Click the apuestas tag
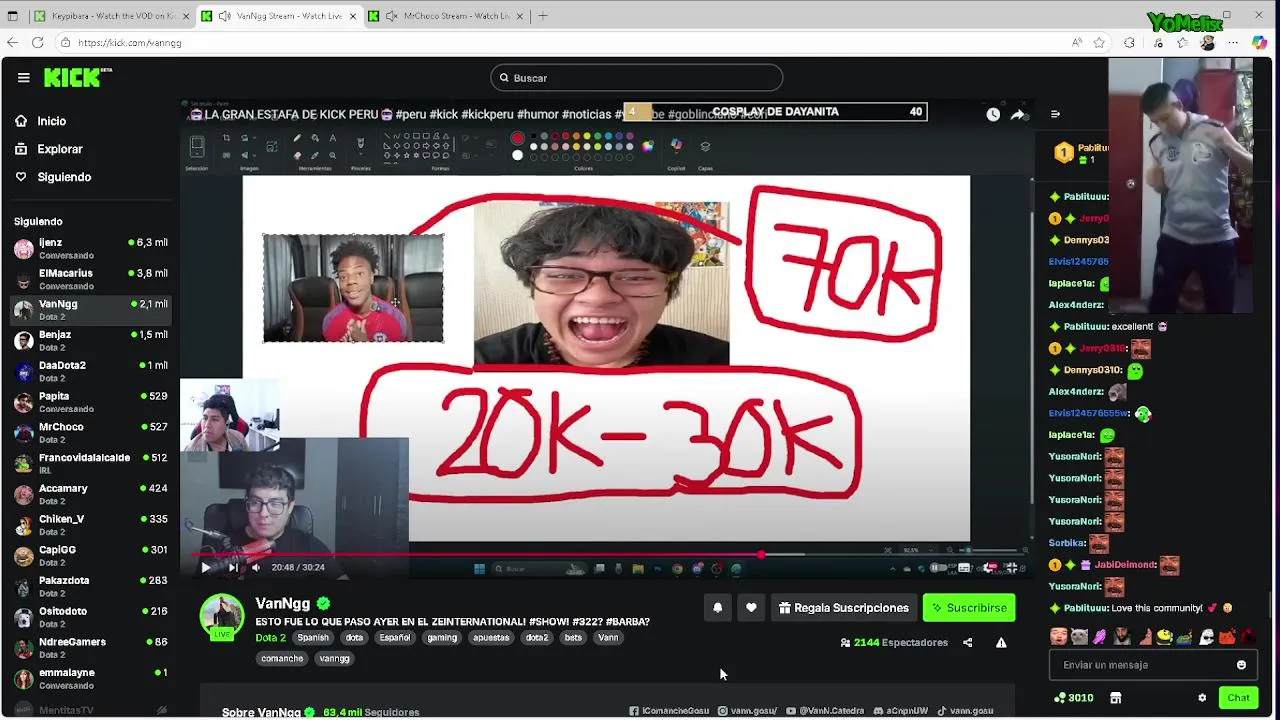This screenshot has height=720, width=1280. pos(491,638)
